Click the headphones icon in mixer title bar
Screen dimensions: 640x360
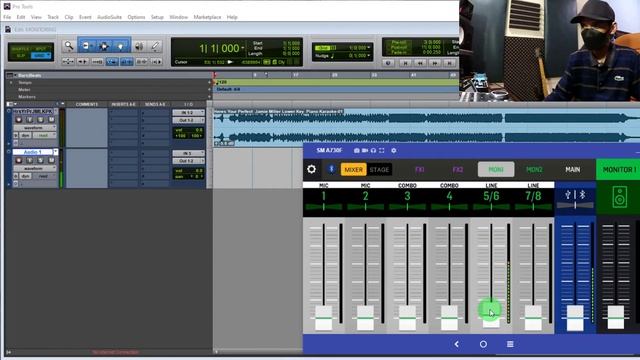(x=373, y=151)
